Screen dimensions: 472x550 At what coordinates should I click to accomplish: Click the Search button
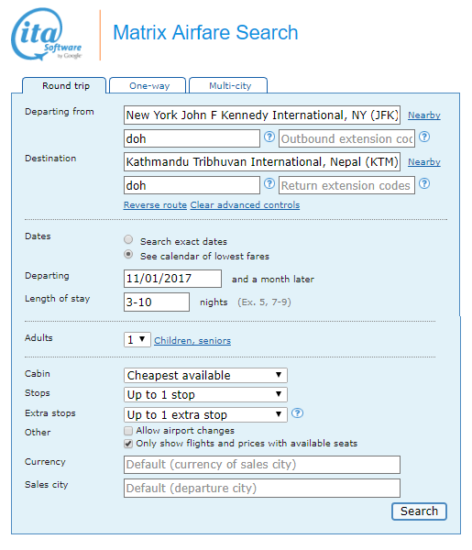(x=419, y=511)
